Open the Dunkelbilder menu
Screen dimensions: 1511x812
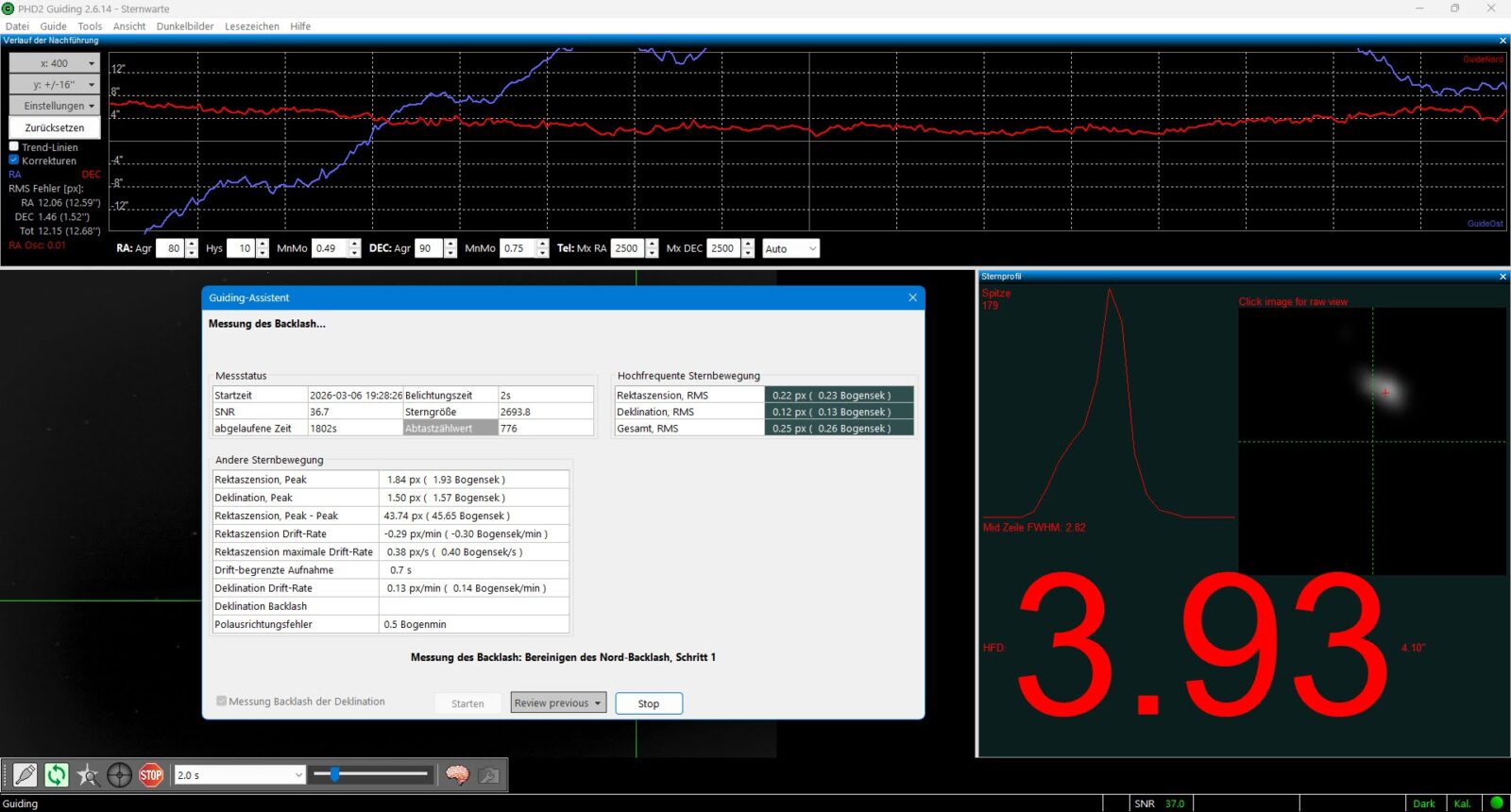click(185, 26)
